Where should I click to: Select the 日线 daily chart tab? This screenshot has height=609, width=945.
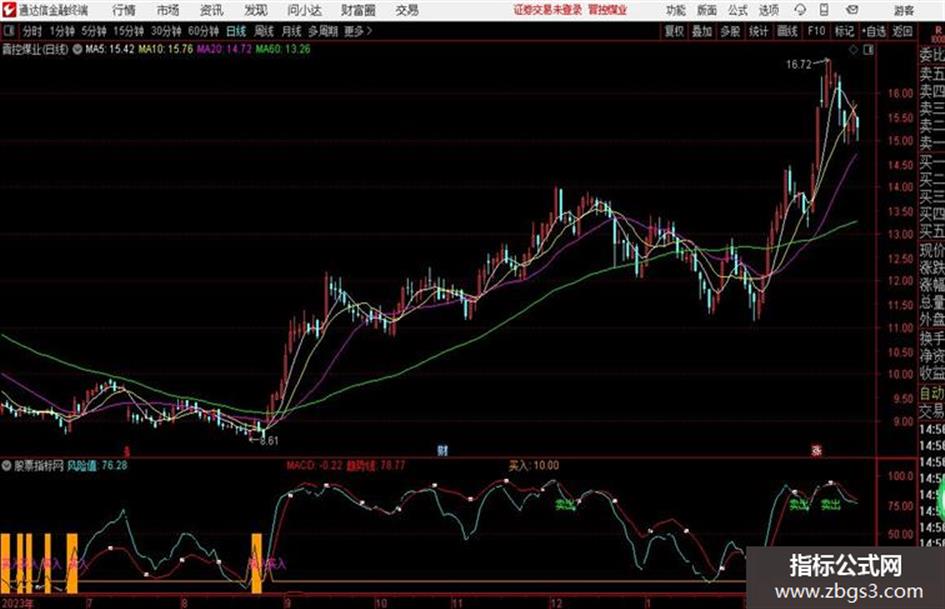tap(236, 31)
